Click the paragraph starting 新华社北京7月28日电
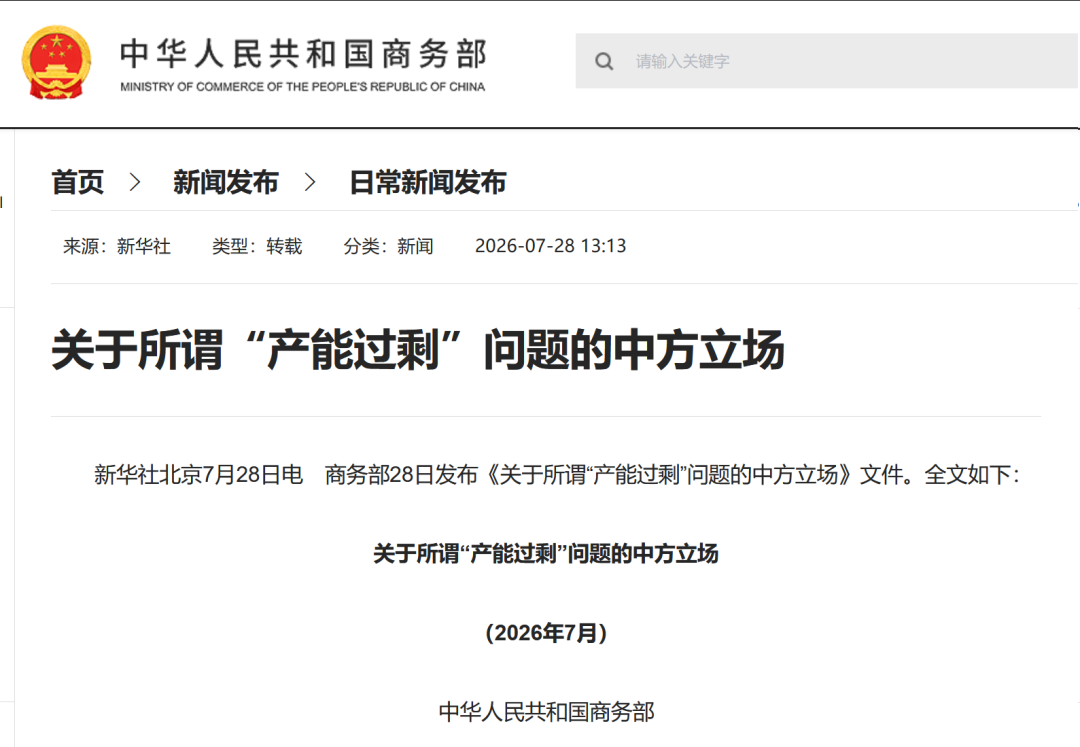Viewport: 1080px width, 747px height. tap(557, 474)
